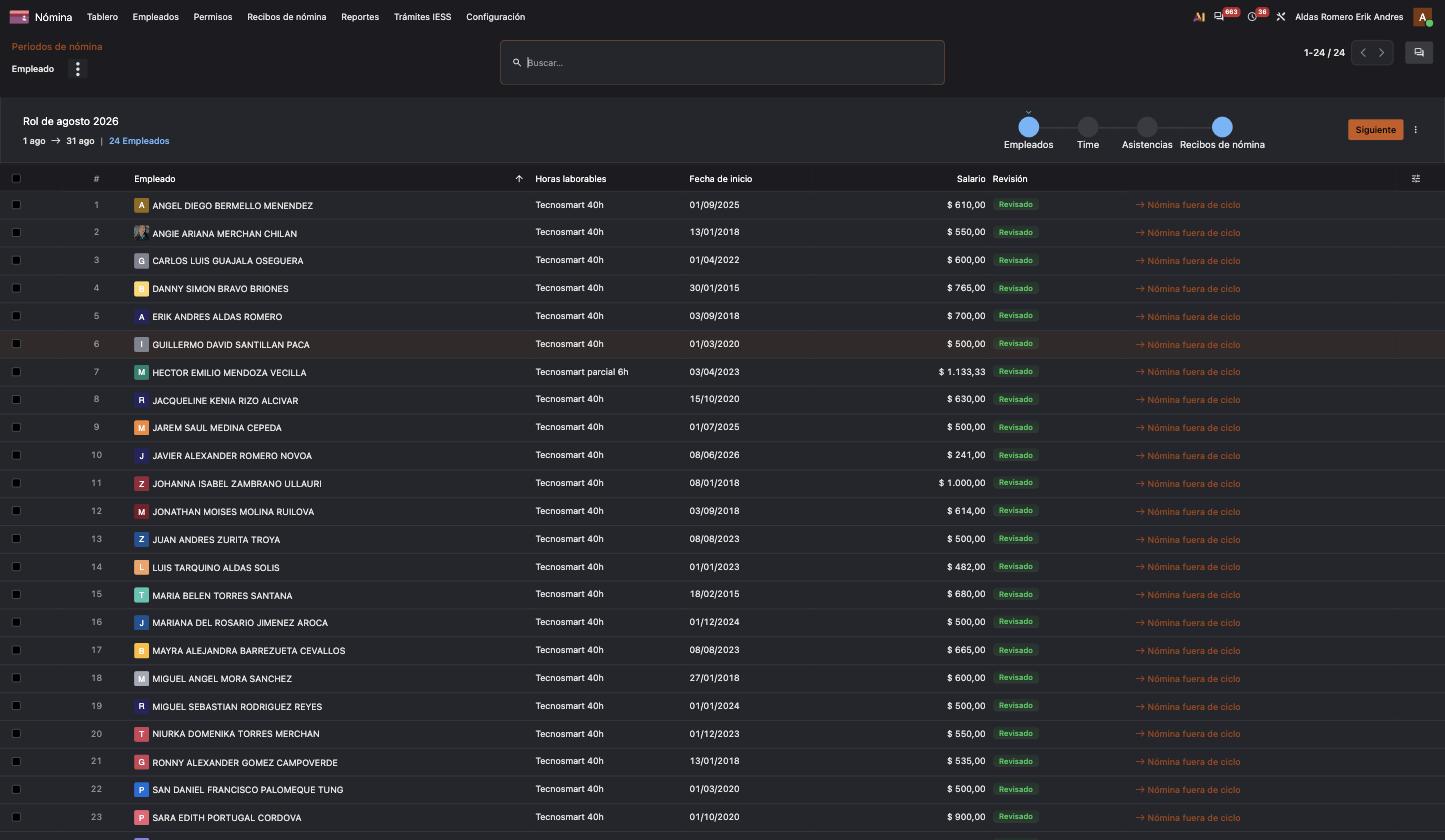Viewport: 1445px width, 840px height.
Task: Expand the small chevron above Empleados step
Action: 1028,112
